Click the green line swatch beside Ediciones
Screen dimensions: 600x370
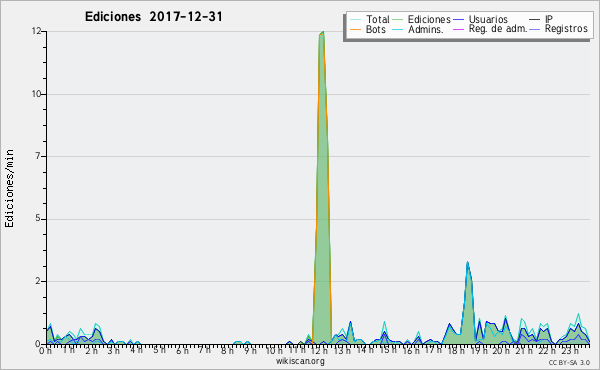398,20
